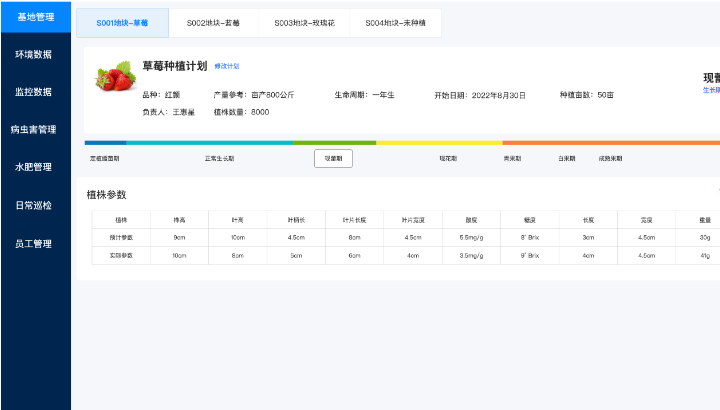The image size is (720, 410).
Task: Click the orange timeline segment
Action: pyautogui.click(x=611, y=143)
